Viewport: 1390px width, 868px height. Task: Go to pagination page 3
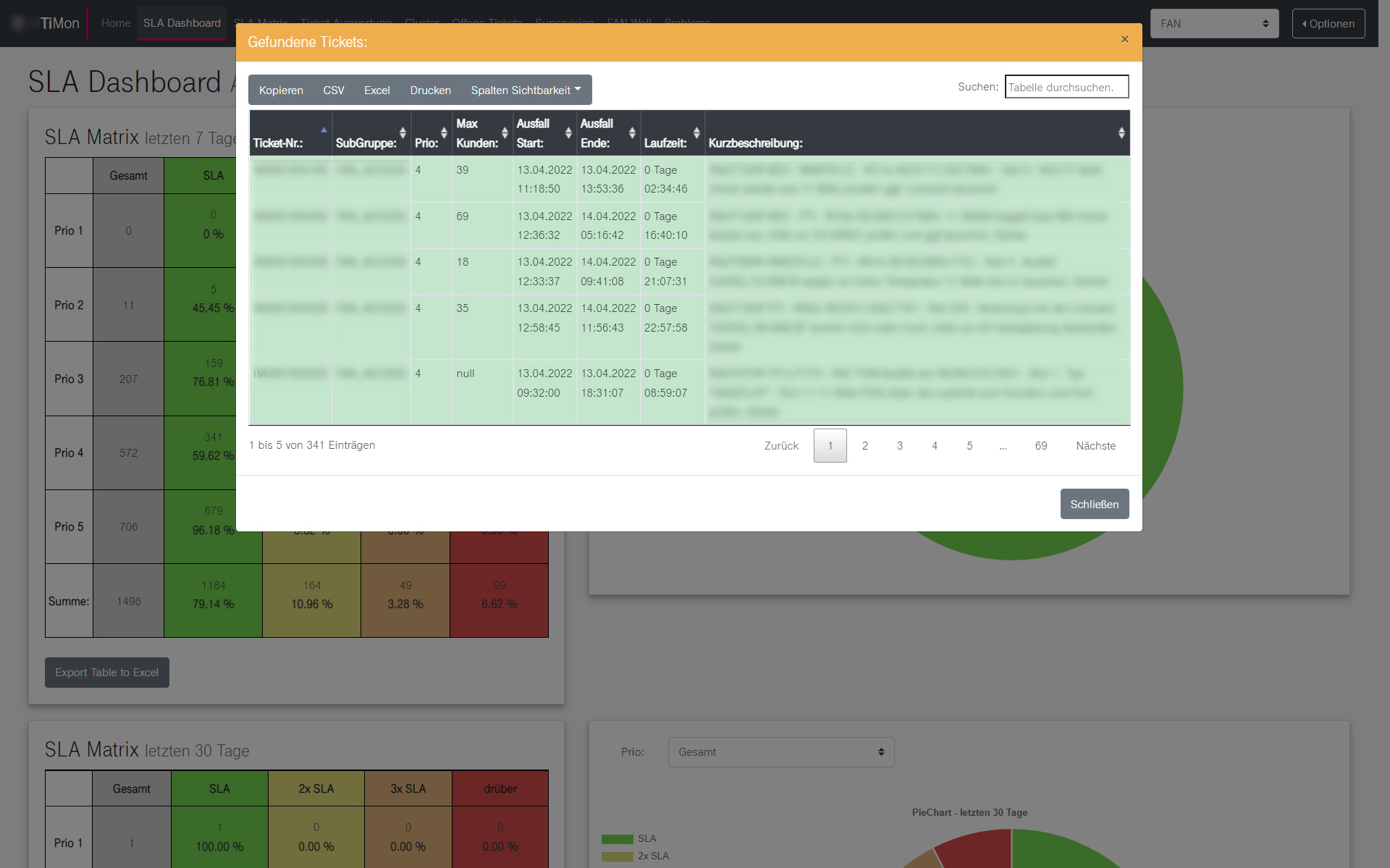click(x=900, y=446)
